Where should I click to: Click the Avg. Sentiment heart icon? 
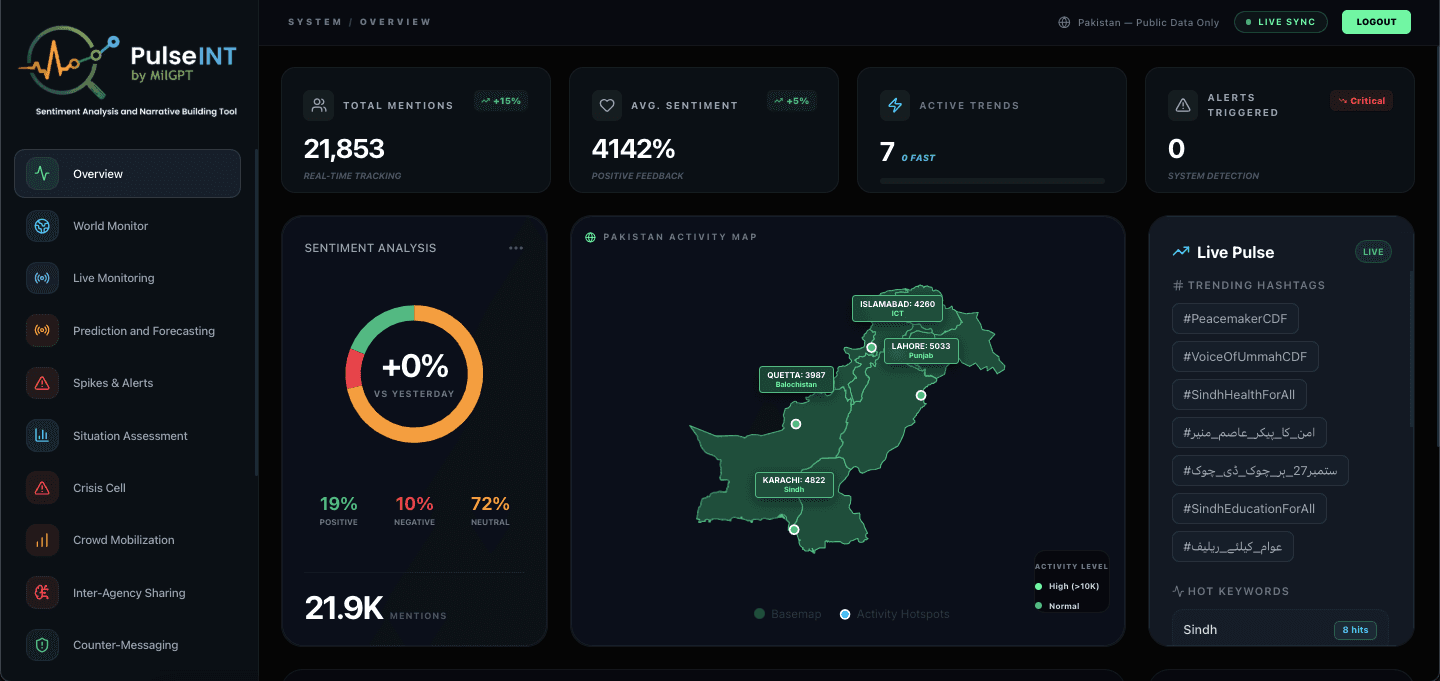(607, 105)
